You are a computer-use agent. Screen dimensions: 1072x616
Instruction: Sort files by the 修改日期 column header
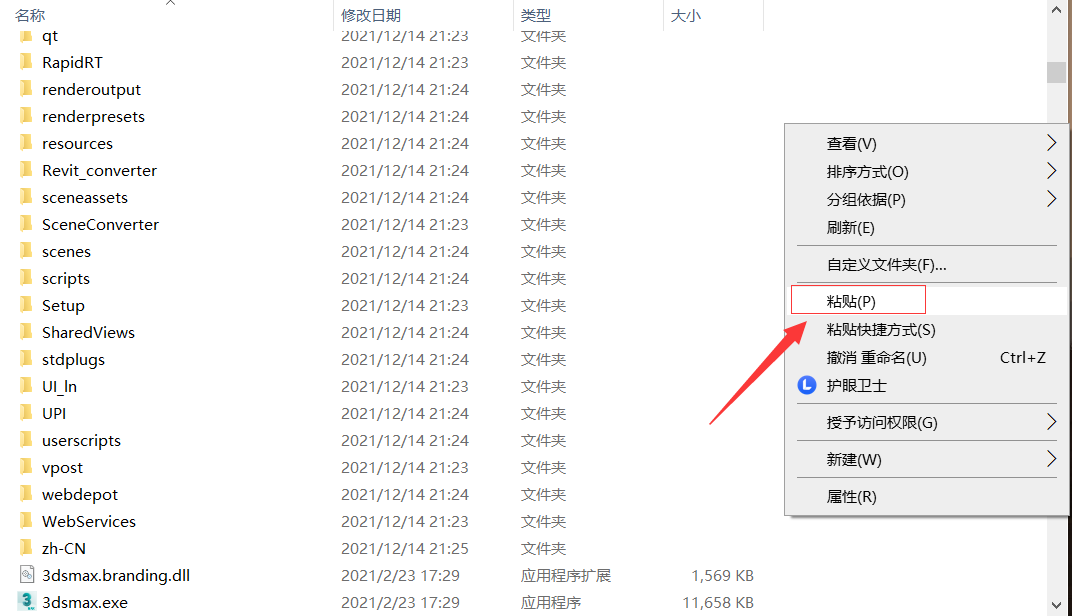tap(370, 16)
